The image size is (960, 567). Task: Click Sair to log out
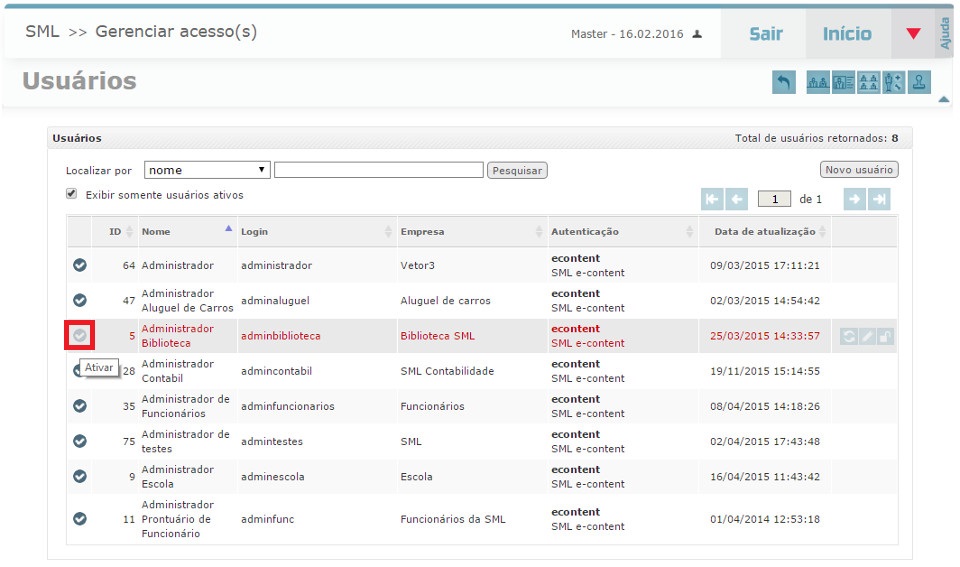766,34
